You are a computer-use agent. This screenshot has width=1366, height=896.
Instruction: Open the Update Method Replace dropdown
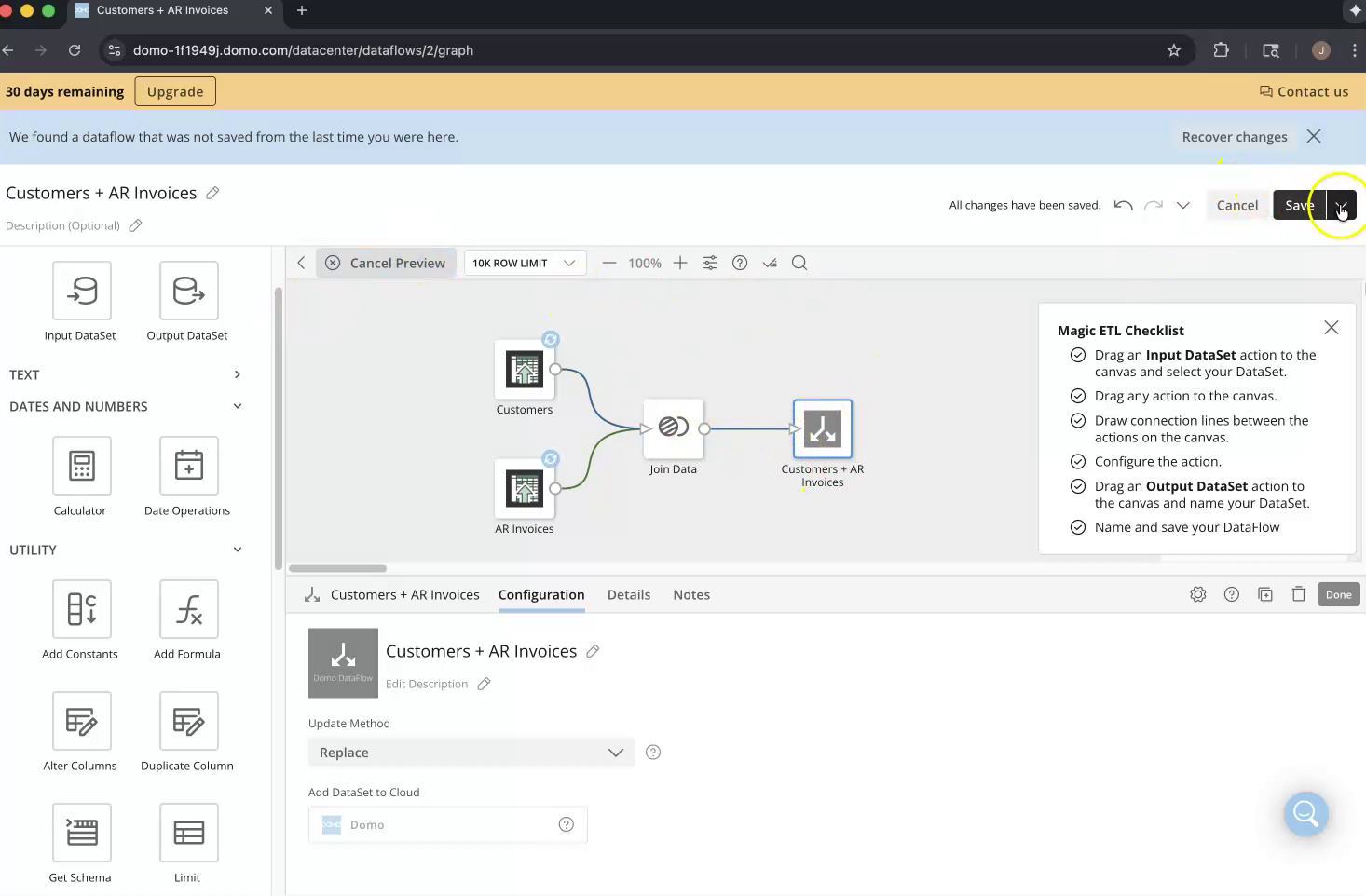click(471, 753)
